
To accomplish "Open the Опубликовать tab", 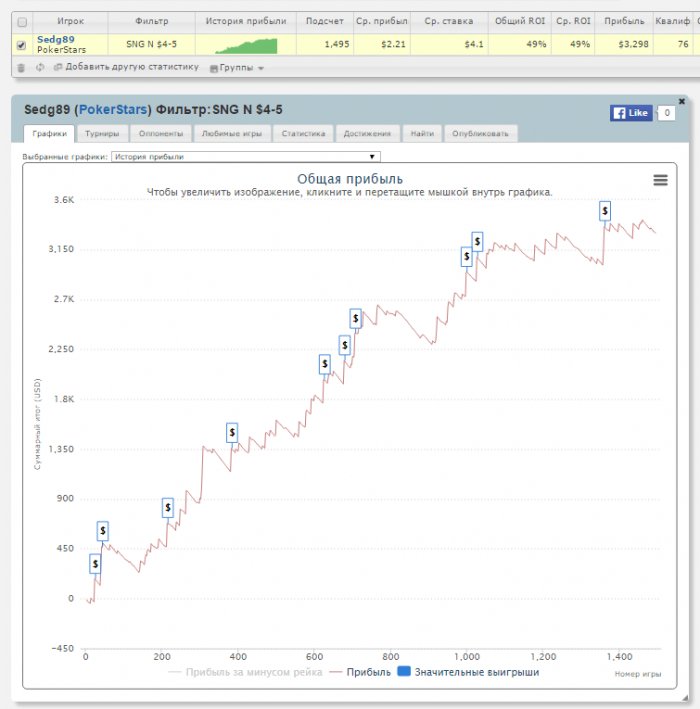I will click(x=480, y=133).
